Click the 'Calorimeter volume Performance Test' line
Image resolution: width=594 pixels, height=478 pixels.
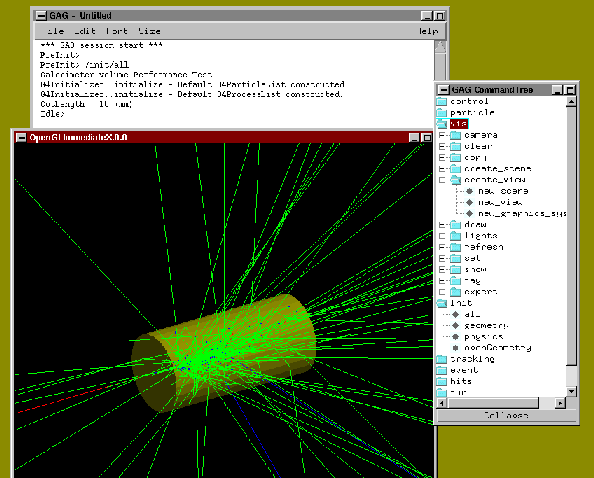tap(126, 75)
